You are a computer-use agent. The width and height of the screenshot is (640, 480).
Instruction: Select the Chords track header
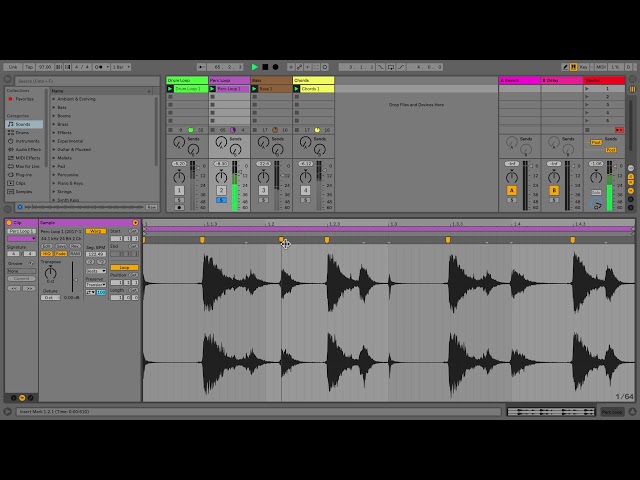pyautogui.click(x=313, y=80)
